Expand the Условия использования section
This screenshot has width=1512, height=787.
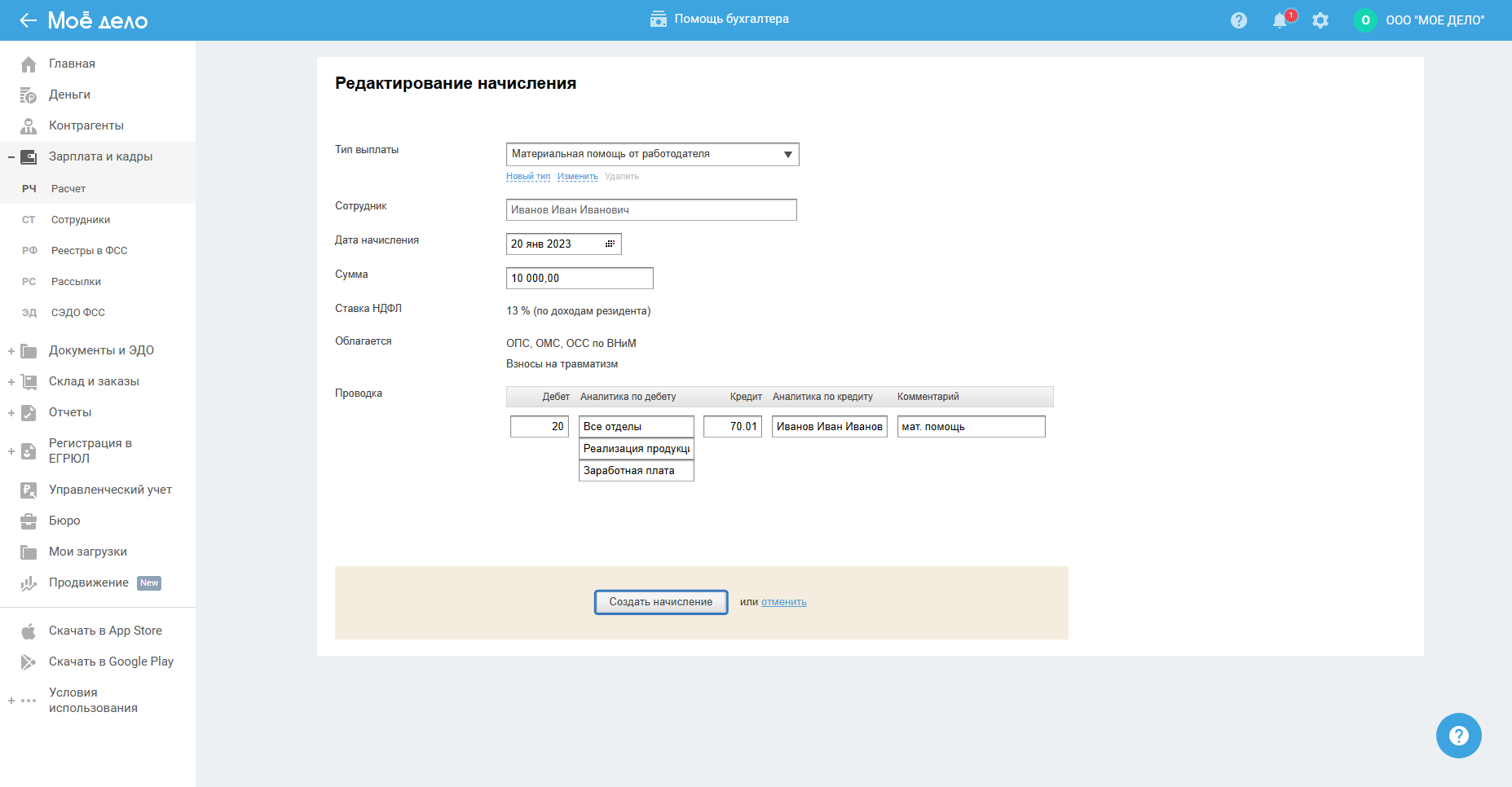pyautogui.click(x=11, y=701)
